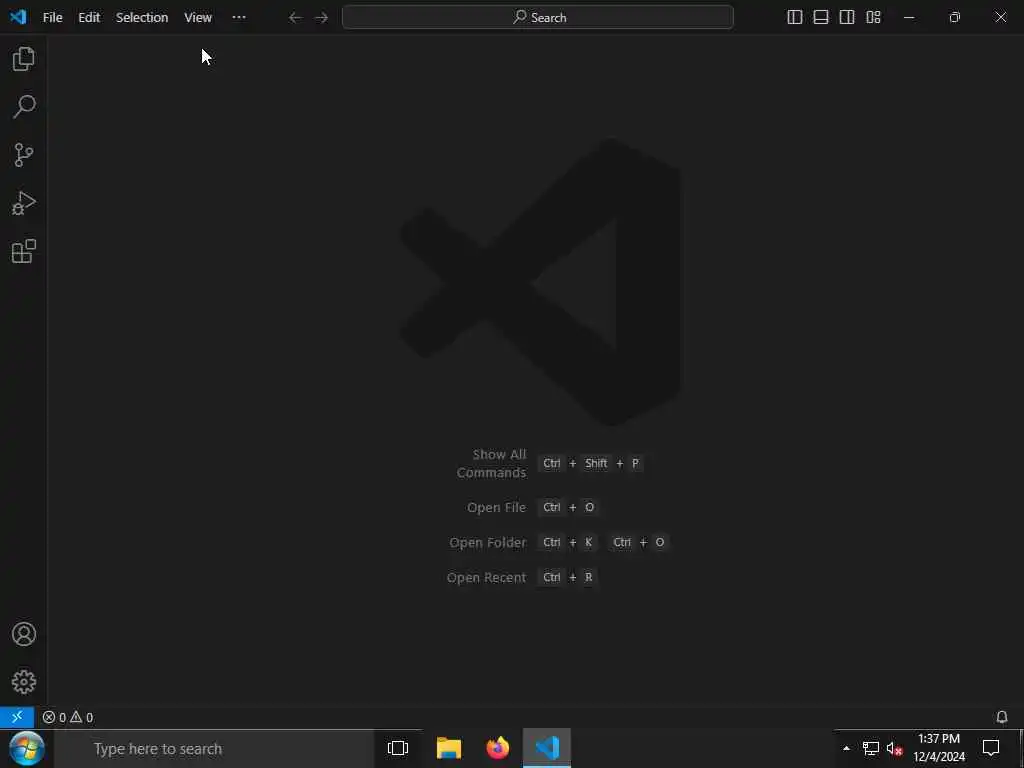Open the Manage gear icon
This screenshot has width=1024, height=768.
pos(24,682)
